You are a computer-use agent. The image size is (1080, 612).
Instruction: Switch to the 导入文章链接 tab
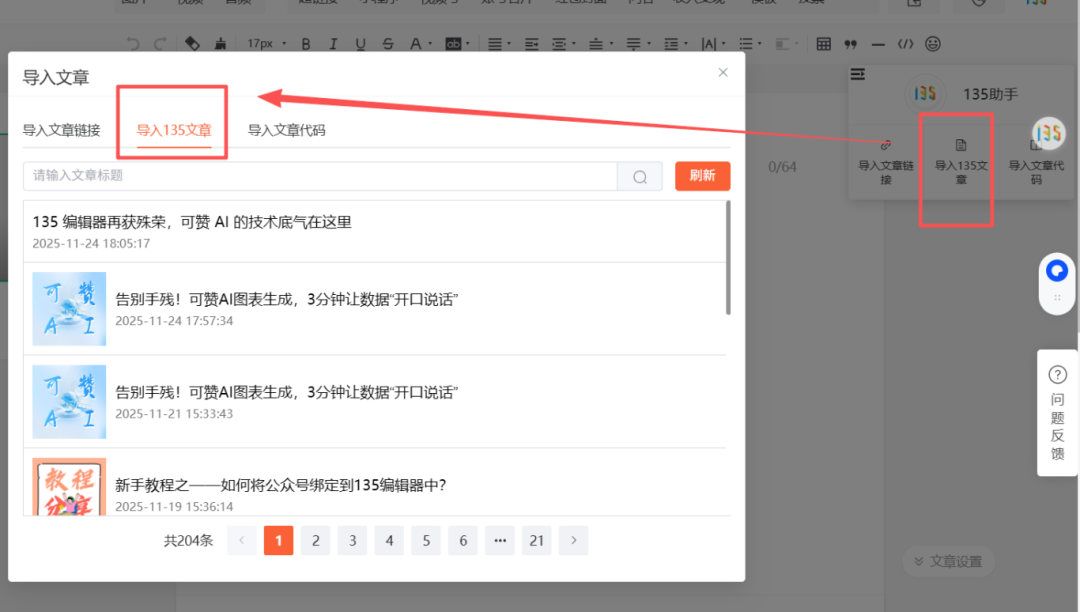62,130
